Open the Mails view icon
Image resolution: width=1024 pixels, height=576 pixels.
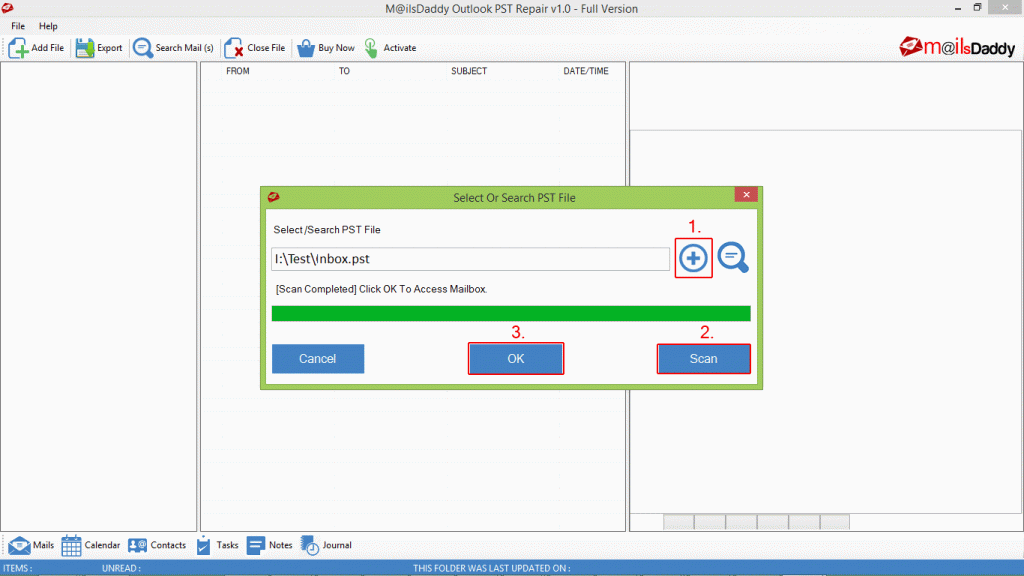click(x=19, y=545)
